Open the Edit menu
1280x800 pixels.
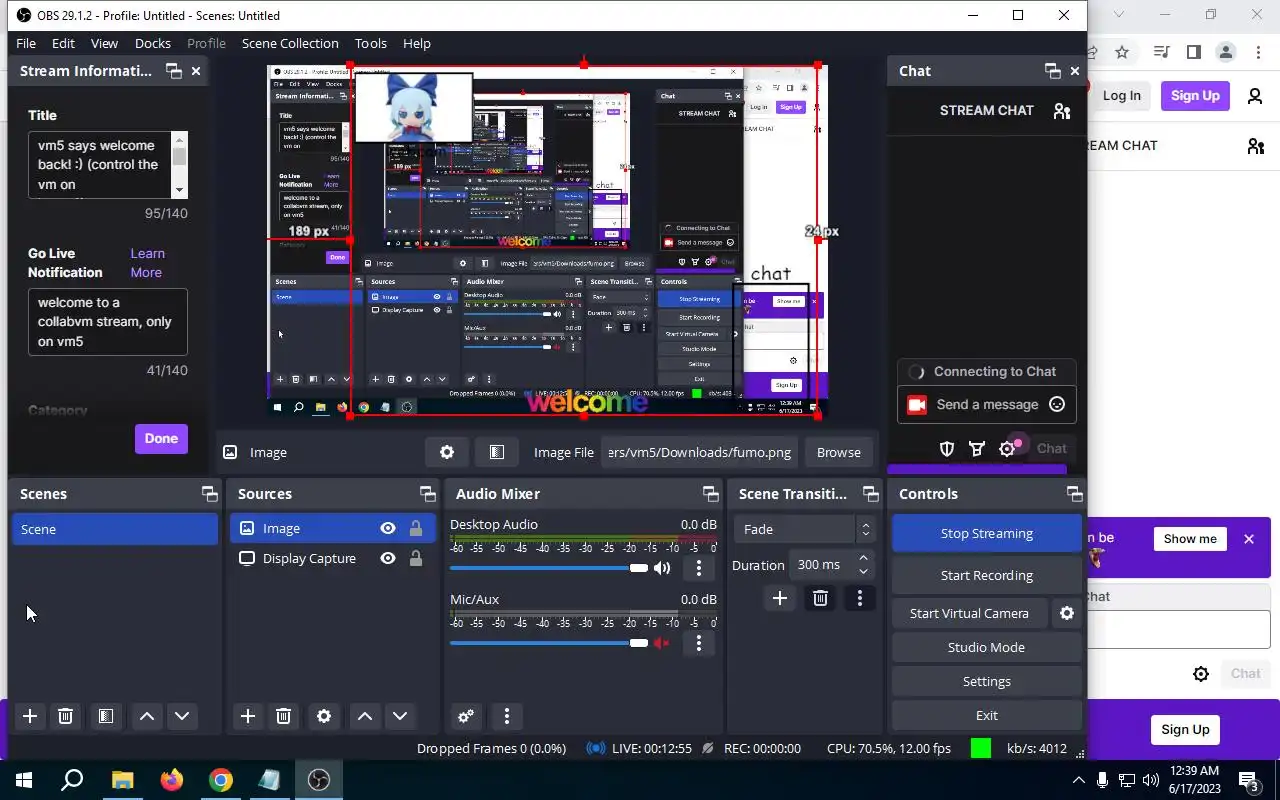63,43
